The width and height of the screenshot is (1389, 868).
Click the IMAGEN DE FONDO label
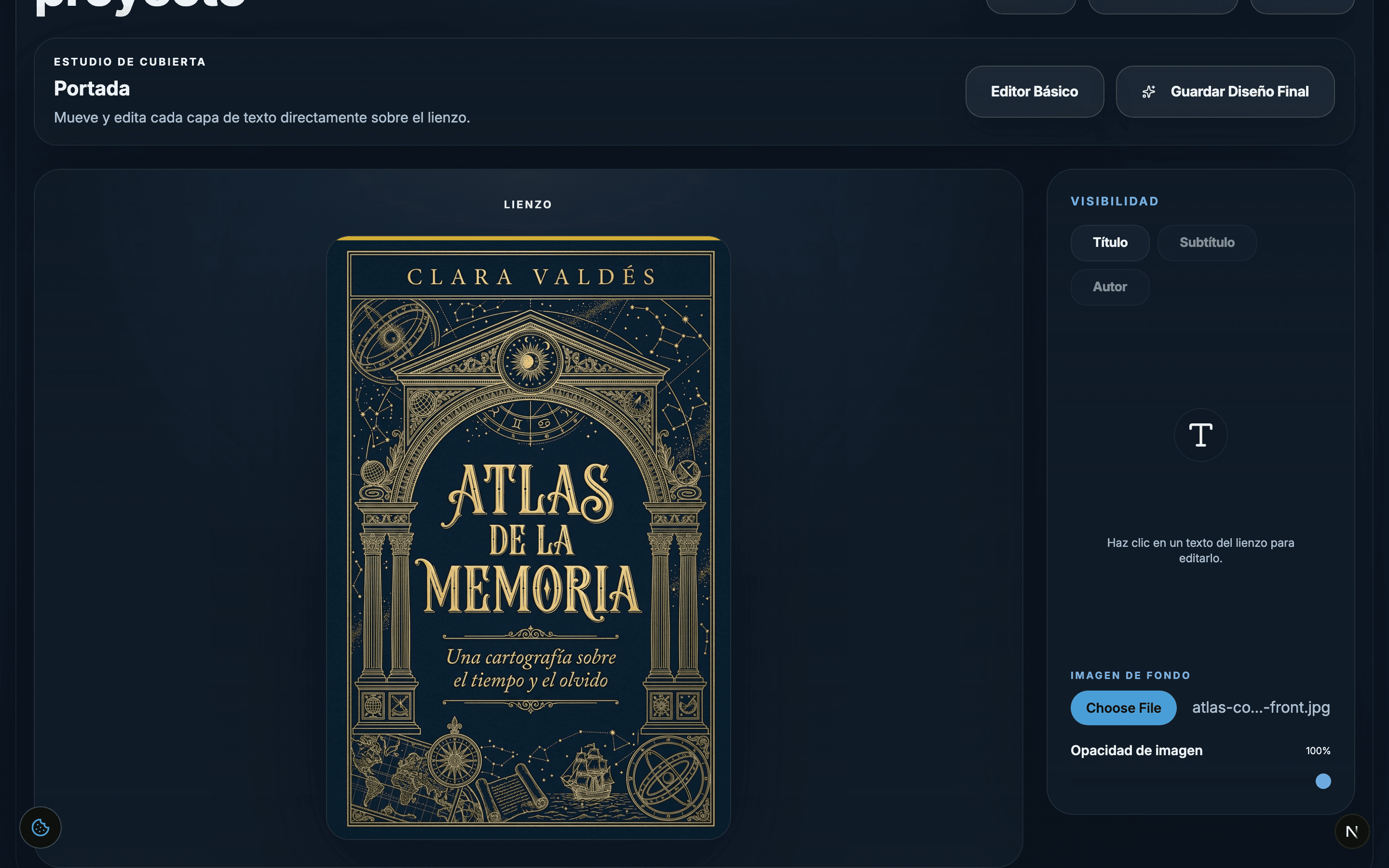point(1130,676)
